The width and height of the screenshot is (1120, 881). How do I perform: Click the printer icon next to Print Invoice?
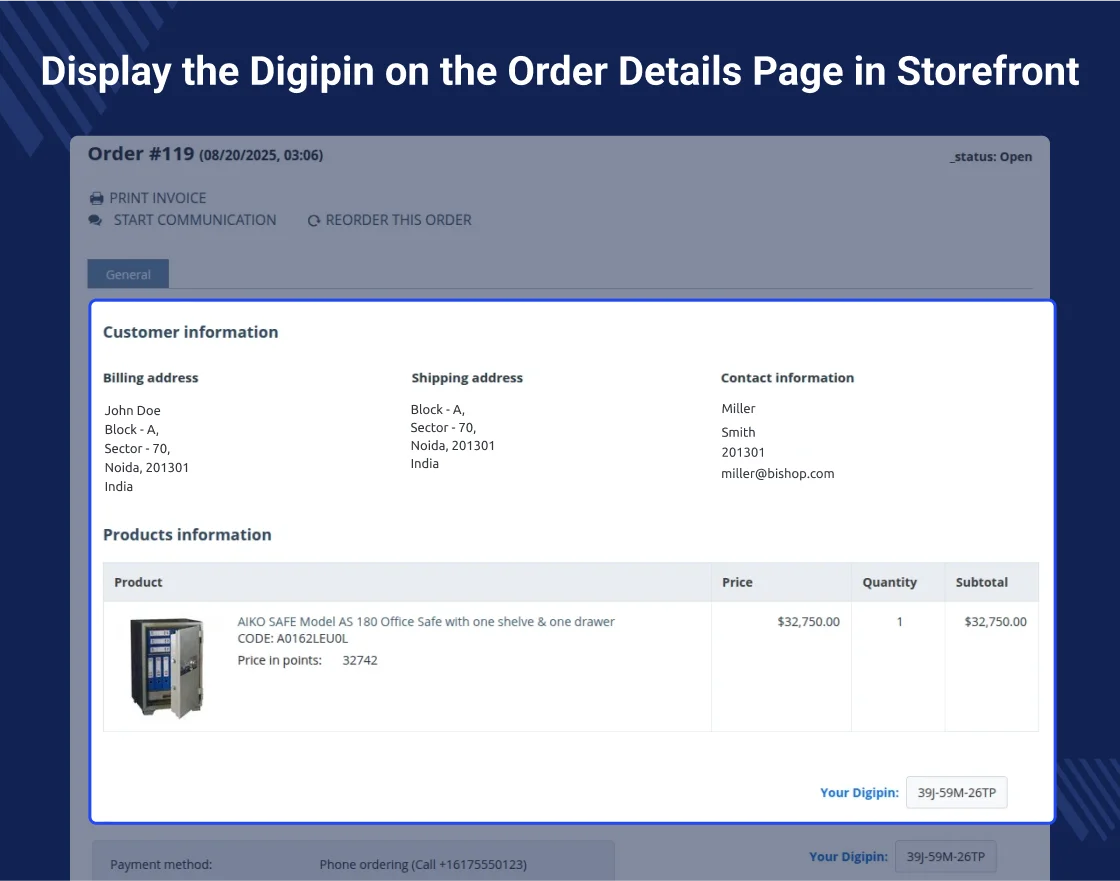[x=96, y=198]
